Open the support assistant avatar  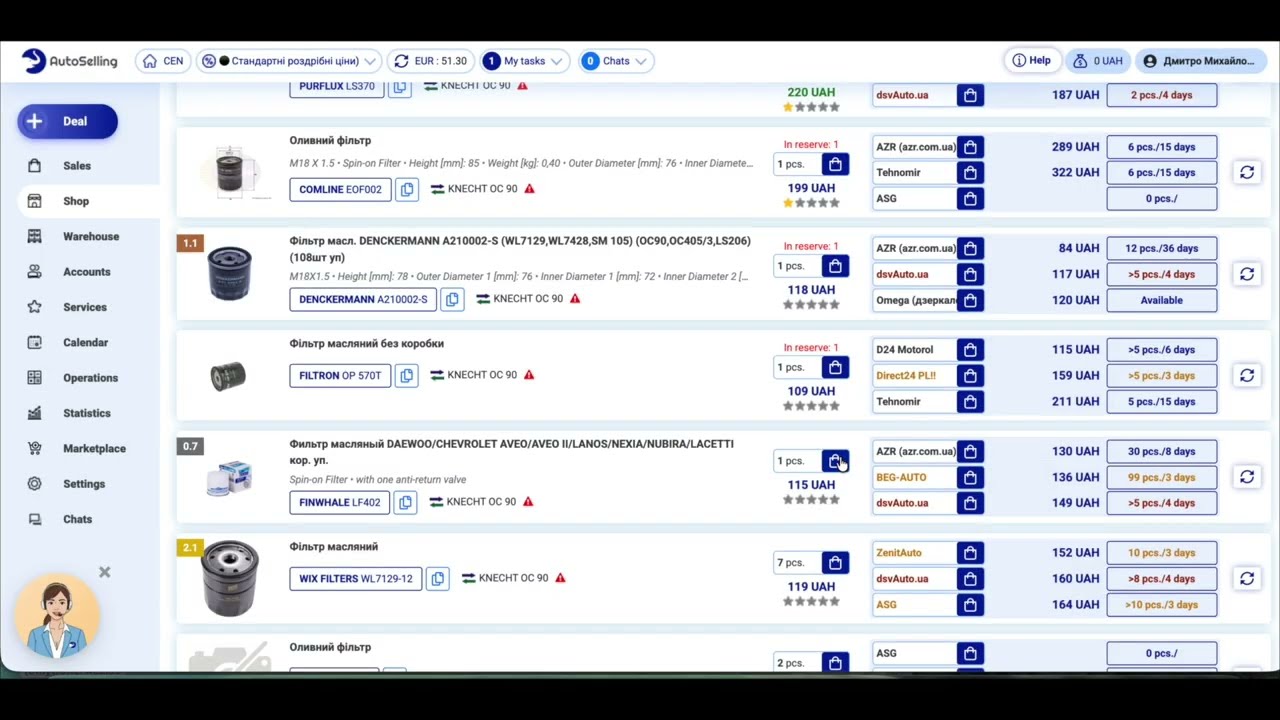click(57, 617)
